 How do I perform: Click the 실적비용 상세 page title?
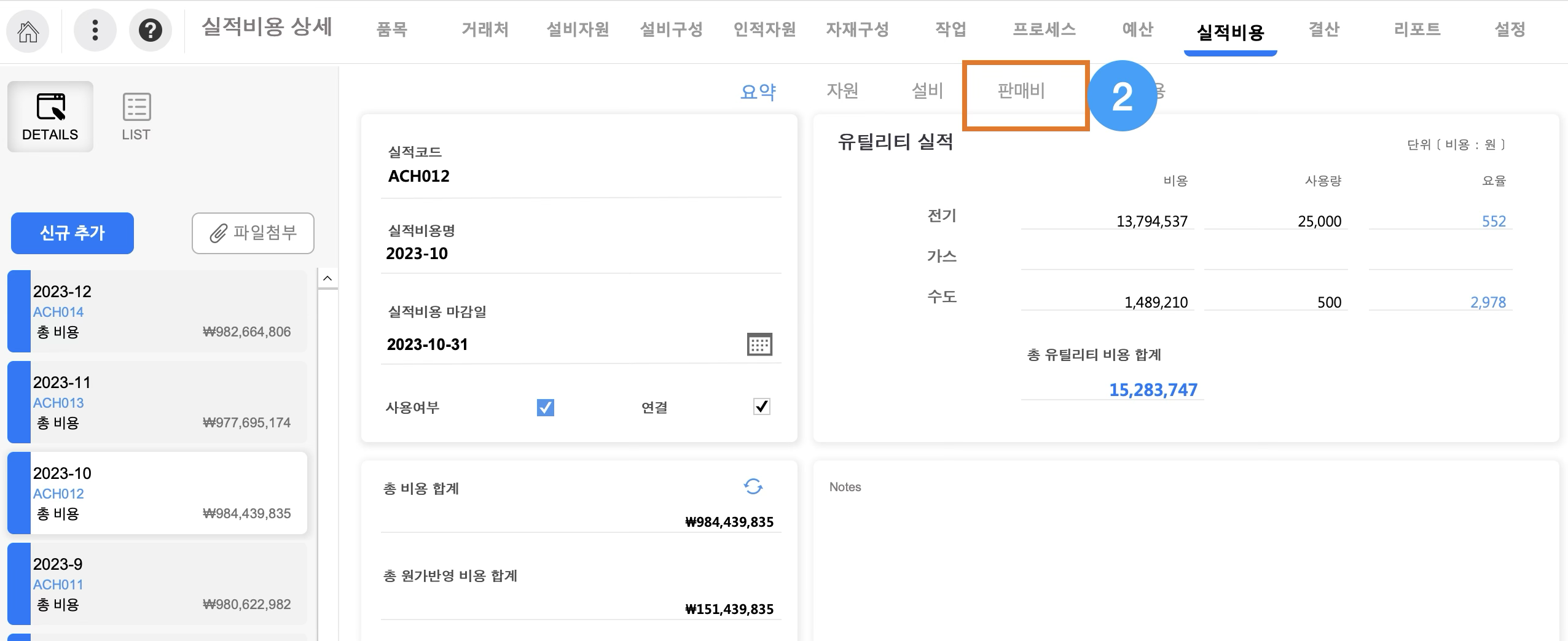coord(267,27)
